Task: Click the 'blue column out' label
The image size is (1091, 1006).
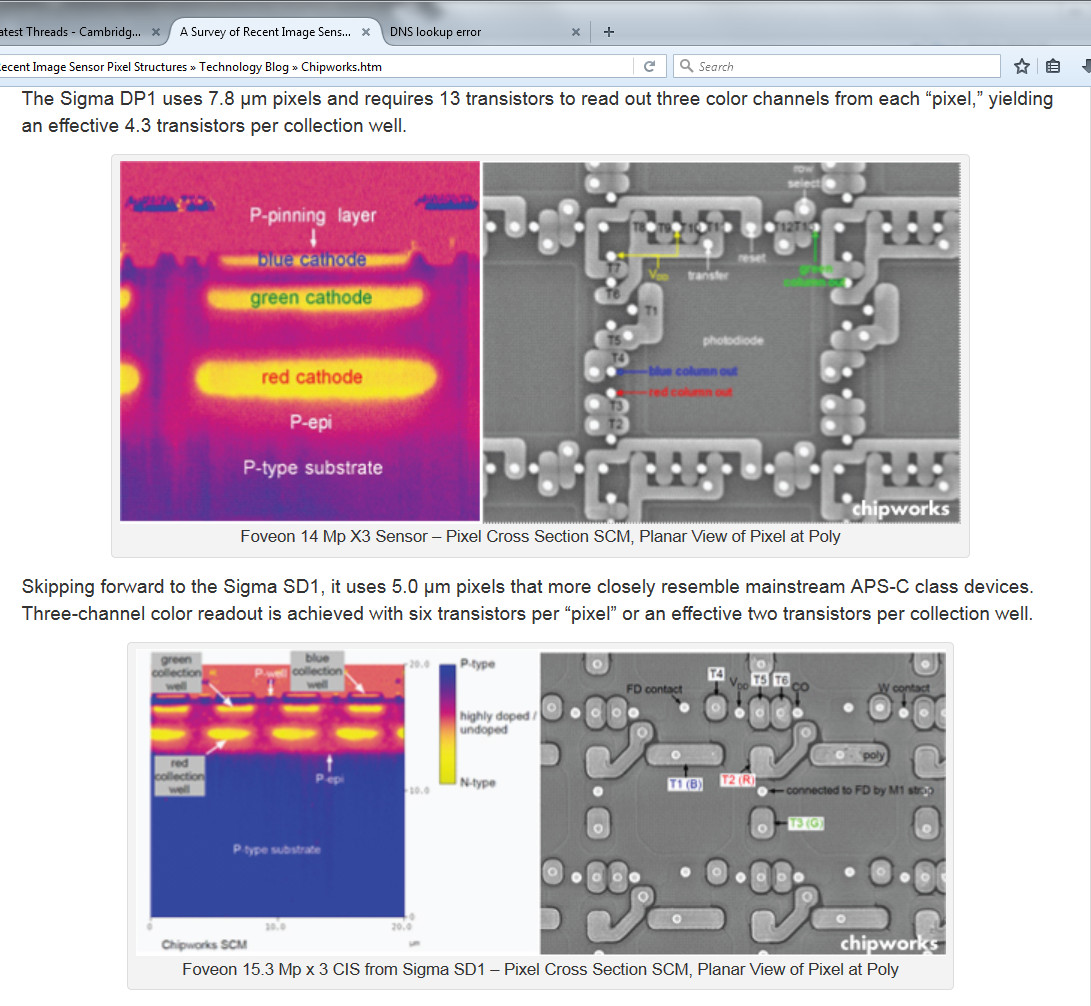Action: (x=692, y=371)
